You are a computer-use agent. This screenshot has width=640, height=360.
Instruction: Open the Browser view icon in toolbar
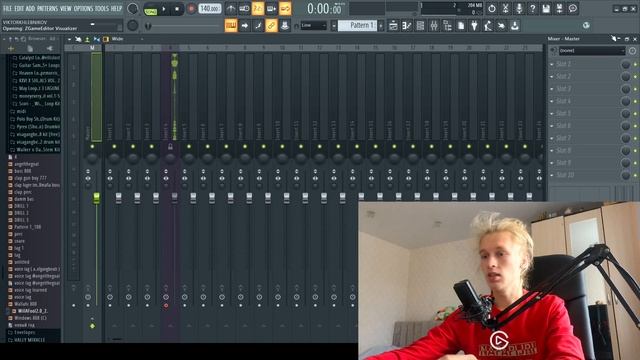tap(447, 26)
